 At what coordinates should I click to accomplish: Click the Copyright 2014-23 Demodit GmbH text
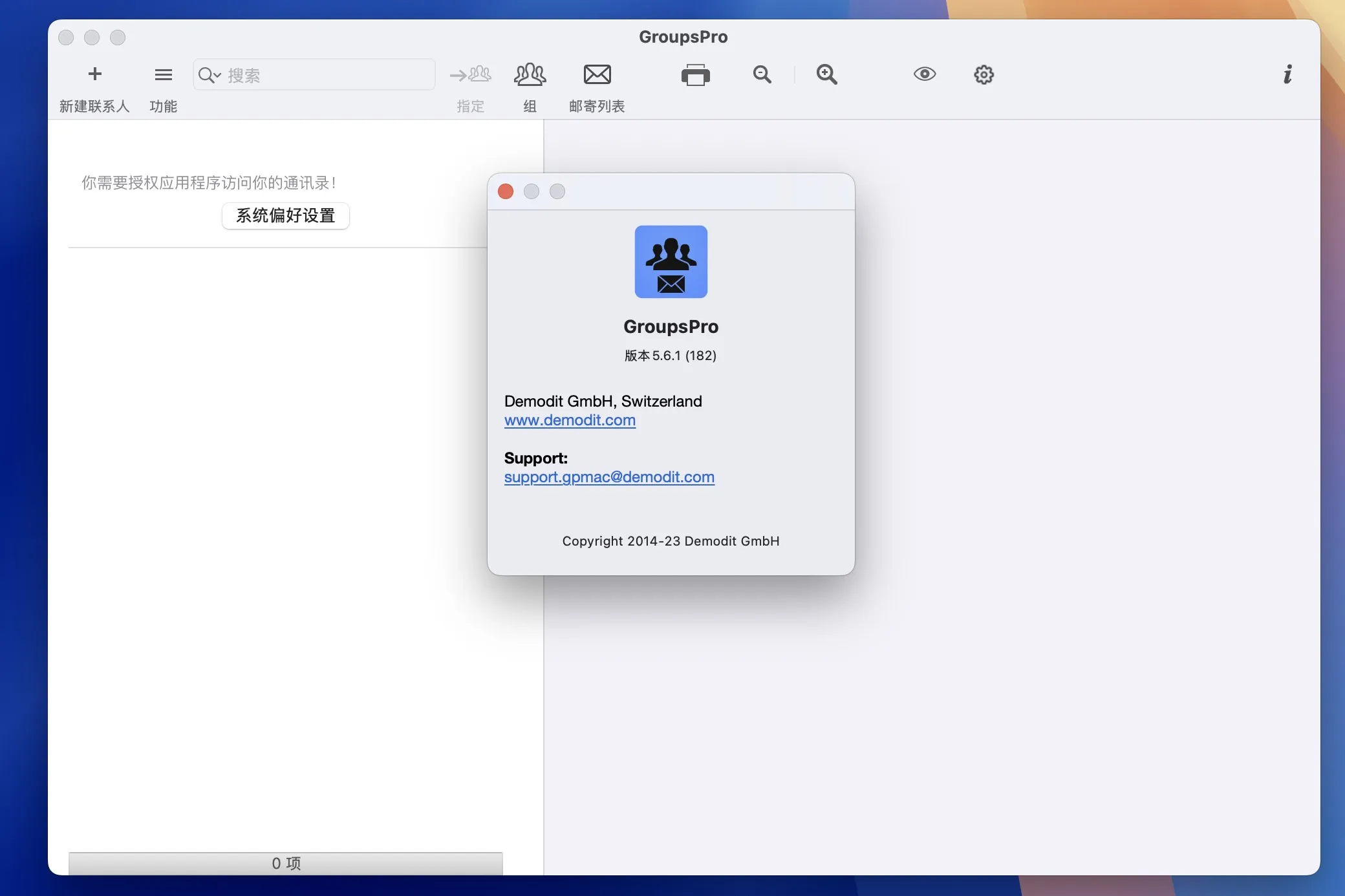[671, 541]
